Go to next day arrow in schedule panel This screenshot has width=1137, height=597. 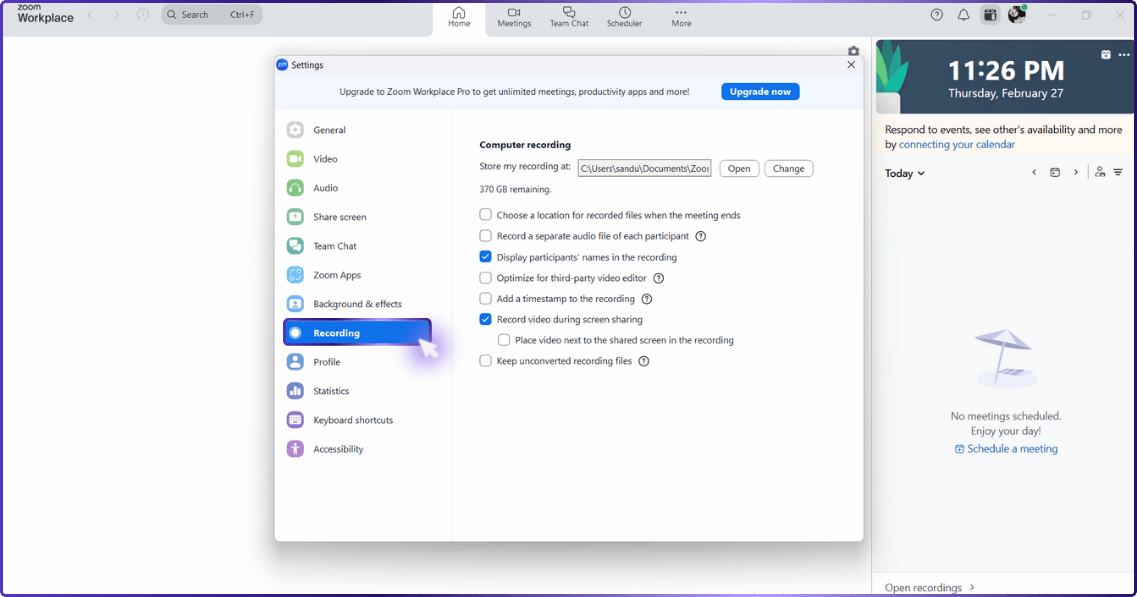tap(1075, 173)
